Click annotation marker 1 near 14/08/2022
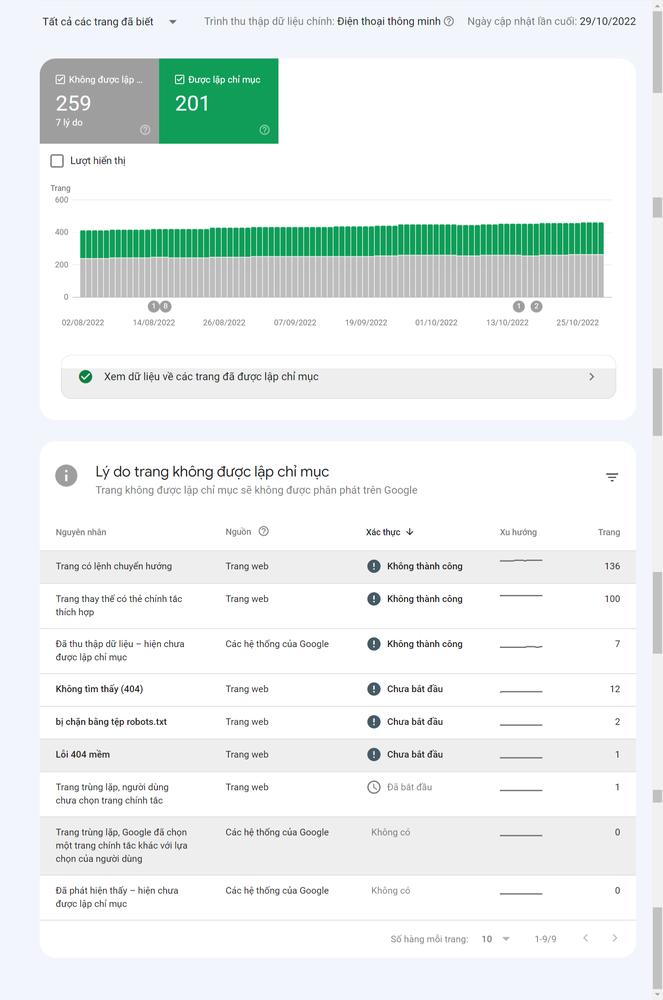 click(x=153, y=306)
